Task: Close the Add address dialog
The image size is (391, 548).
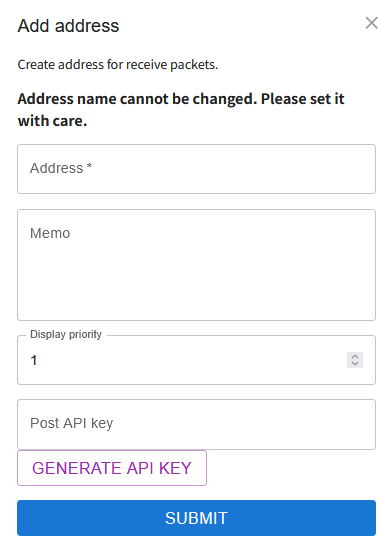Action: (371, 23)
